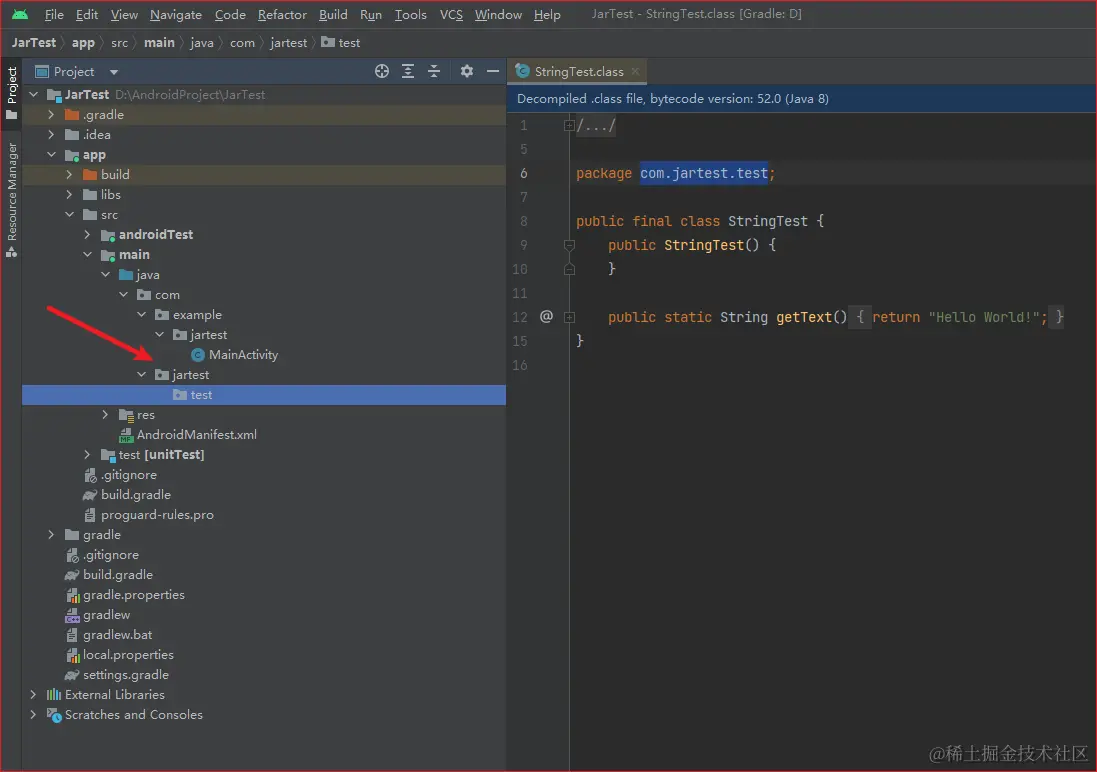Click the MainActivity class icon

pyautogui.click(x=198, y=355)
